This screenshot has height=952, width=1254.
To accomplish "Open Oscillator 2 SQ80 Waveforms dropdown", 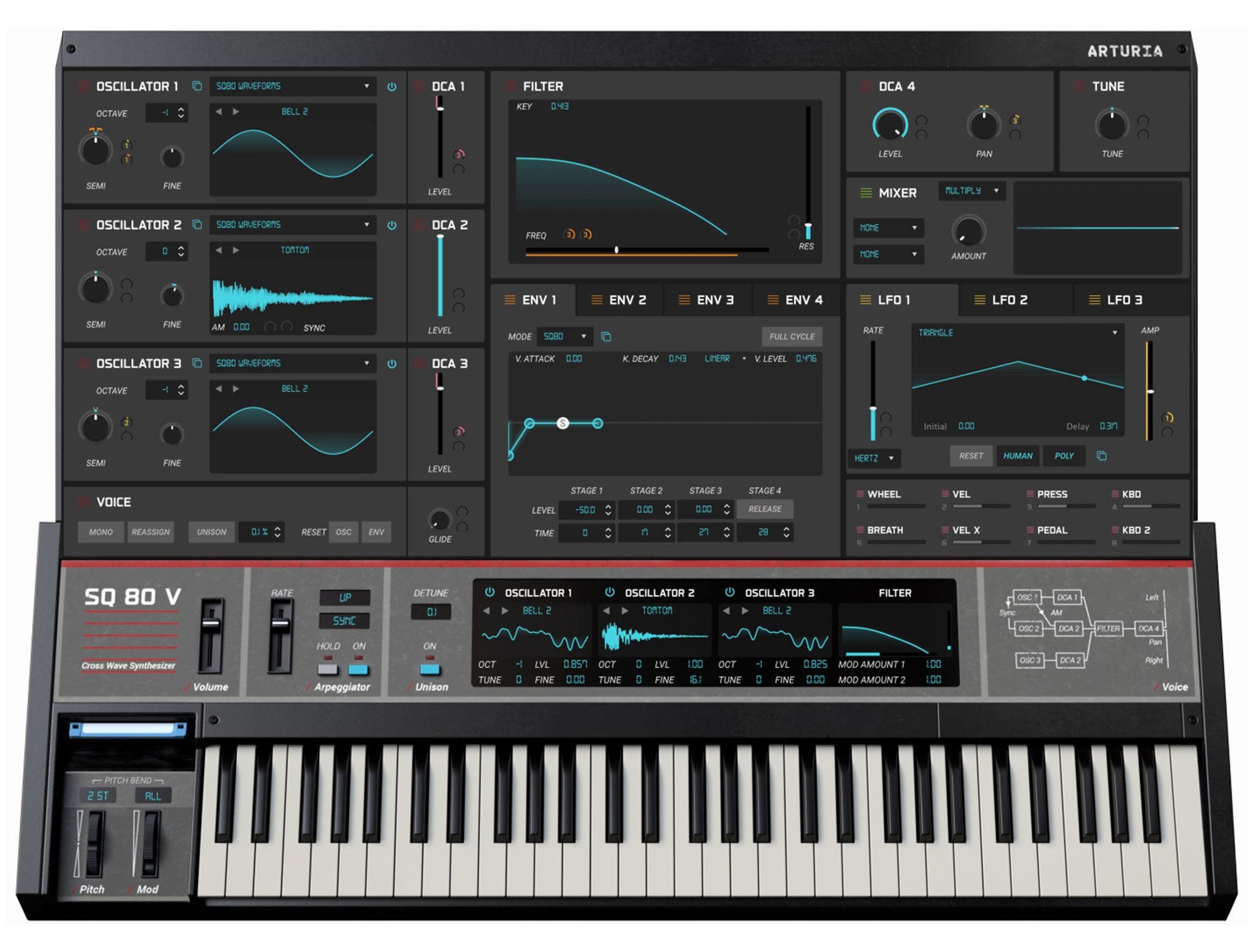I will coord(293,224).
